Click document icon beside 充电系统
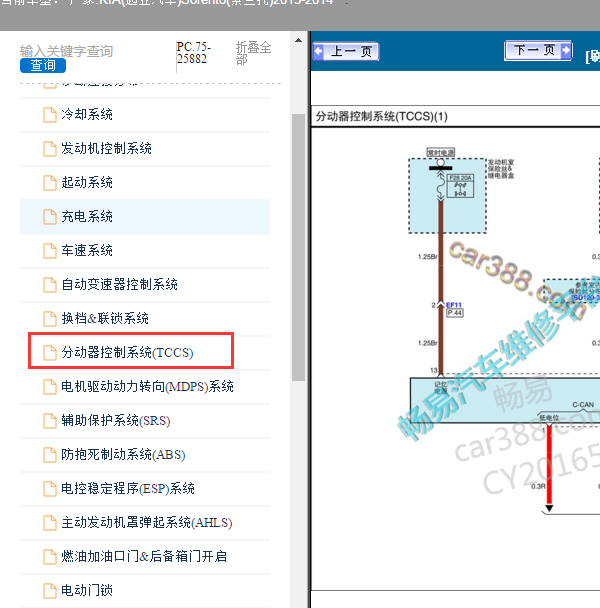The image size is (600, 608). [x=50, y=216]
